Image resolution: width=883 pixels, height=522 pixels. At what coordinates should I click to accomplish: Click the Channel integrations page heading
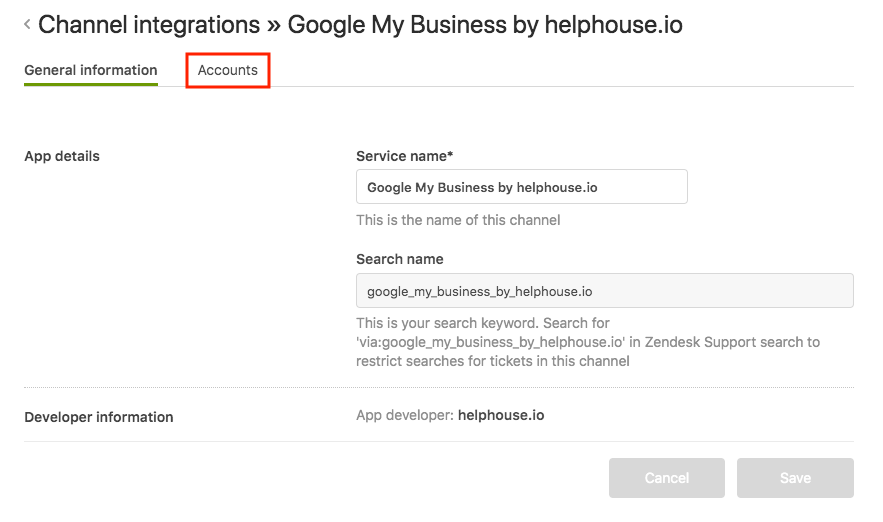149,25
